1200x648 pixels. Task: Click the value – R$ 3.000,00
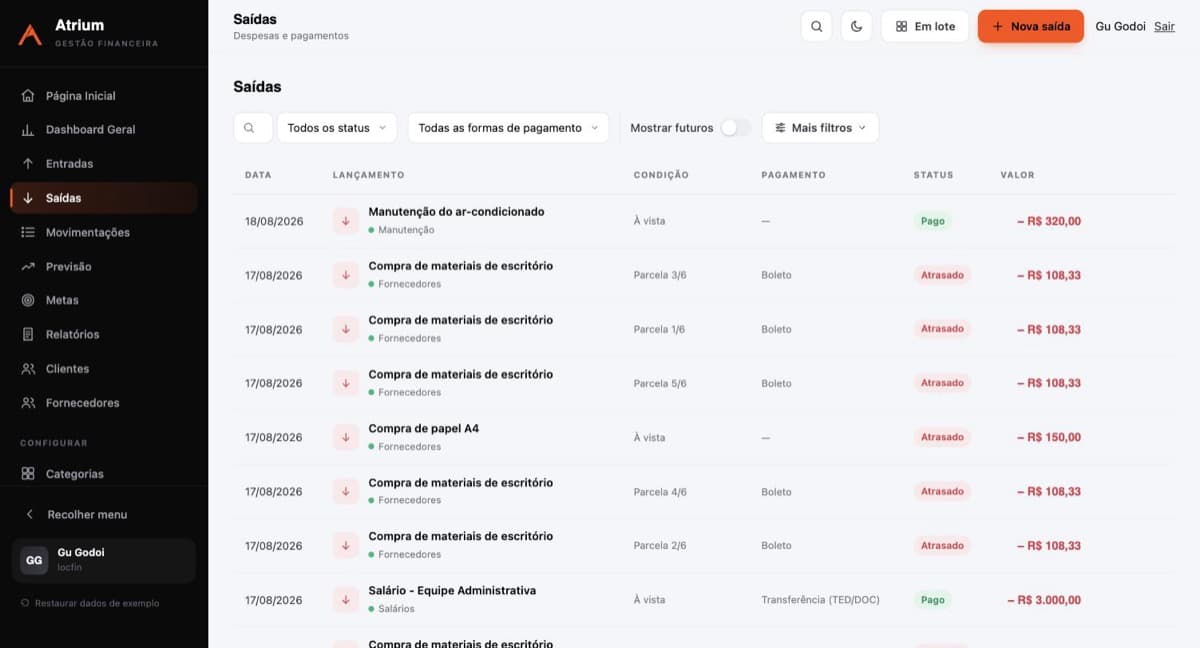click(x=1044, y=600)
